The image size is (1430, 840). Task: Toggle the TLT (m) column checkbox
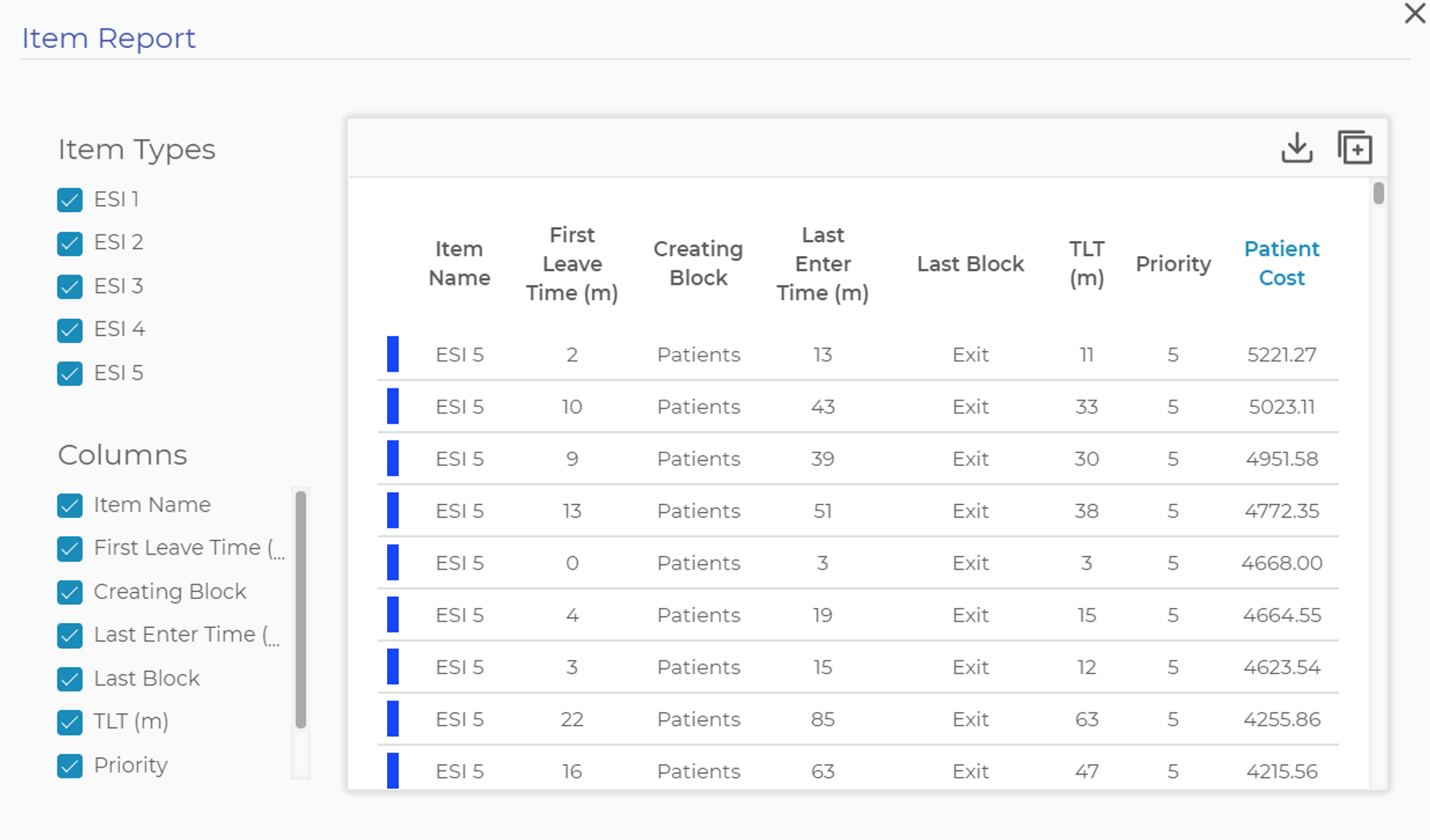70,722
